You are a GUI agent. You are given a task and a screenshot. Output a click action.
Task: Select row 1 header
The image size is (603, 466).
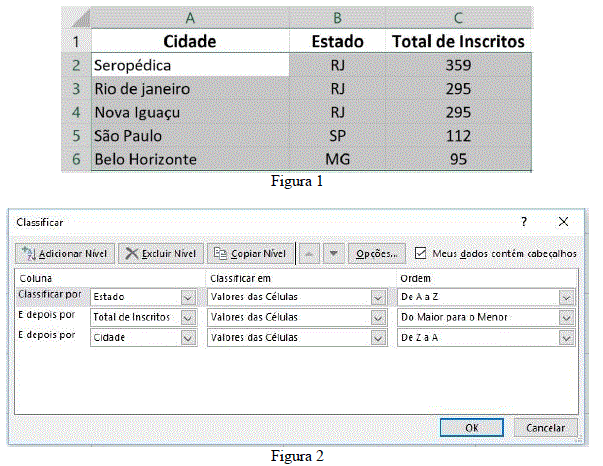76,42
